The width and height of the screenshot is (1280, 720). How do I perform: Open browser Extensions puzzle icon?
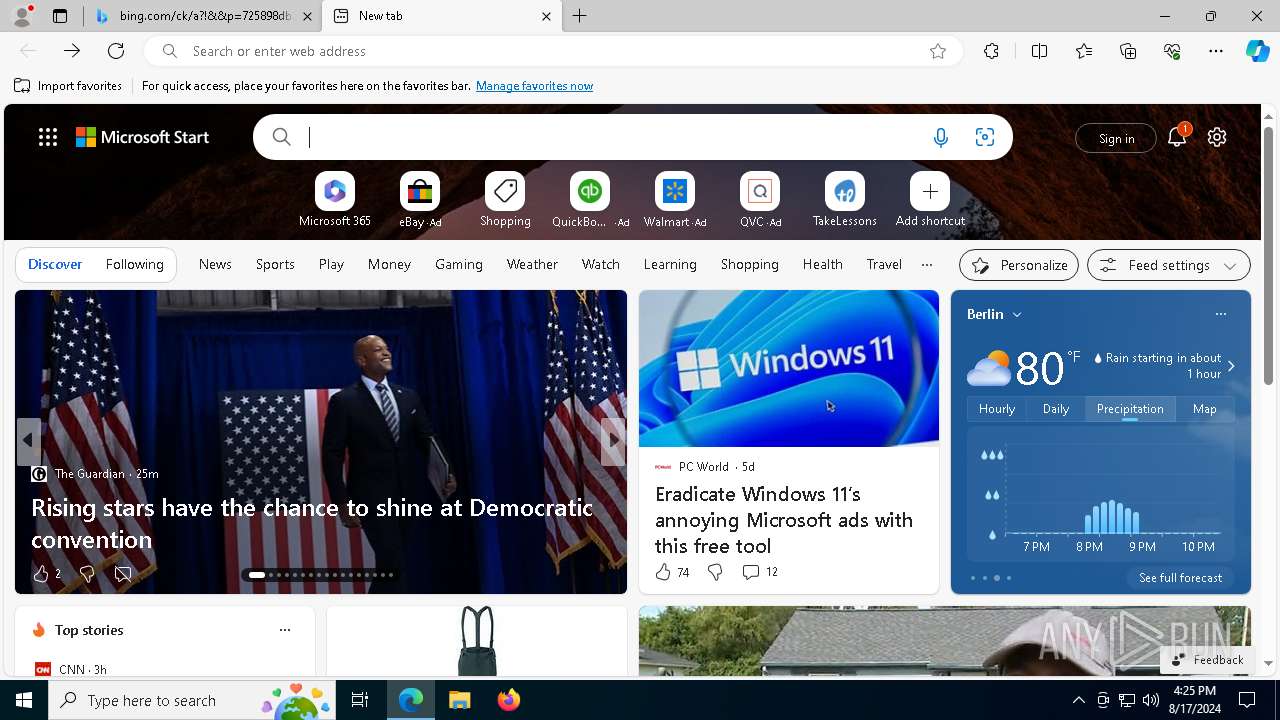[991, 51]
